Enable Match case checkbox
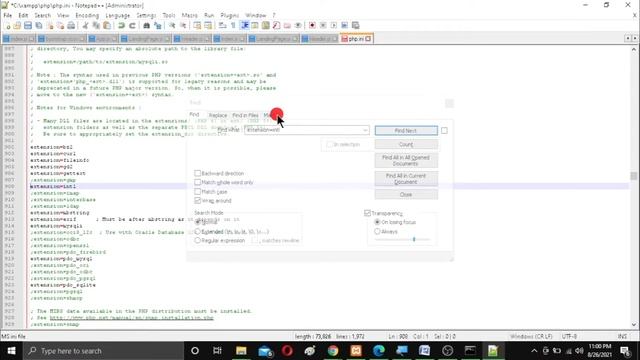The height and width of the screenshot is (360, 640). 198,191
